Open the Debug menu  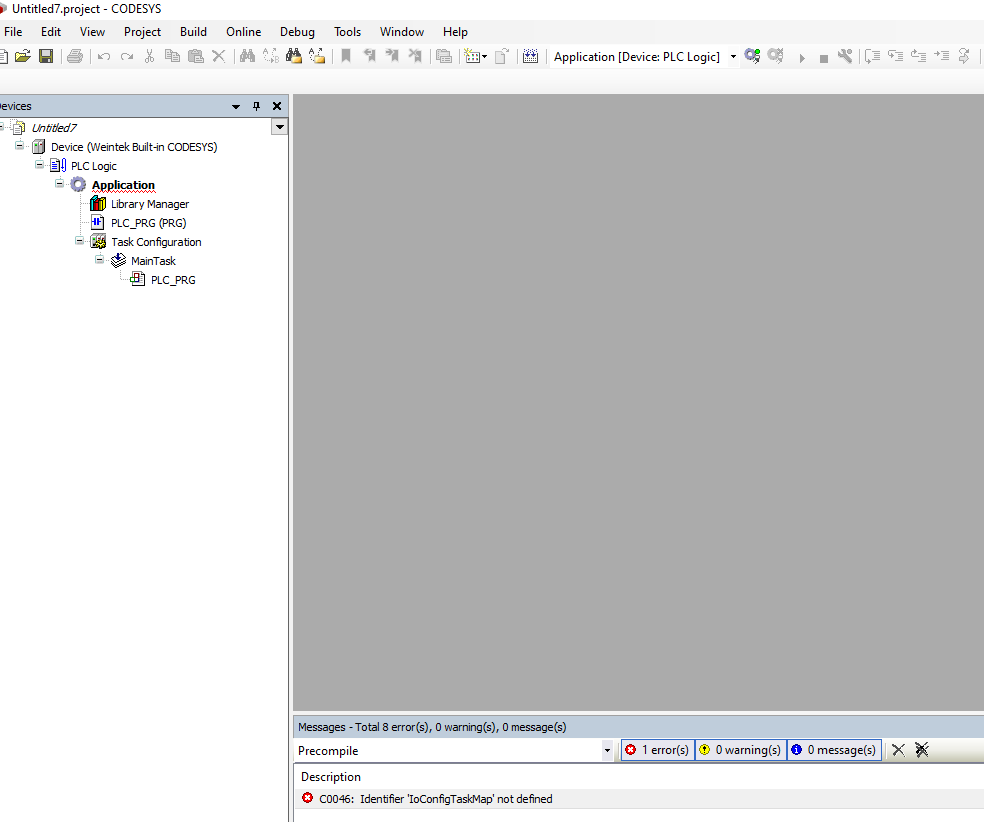(297, 32)
